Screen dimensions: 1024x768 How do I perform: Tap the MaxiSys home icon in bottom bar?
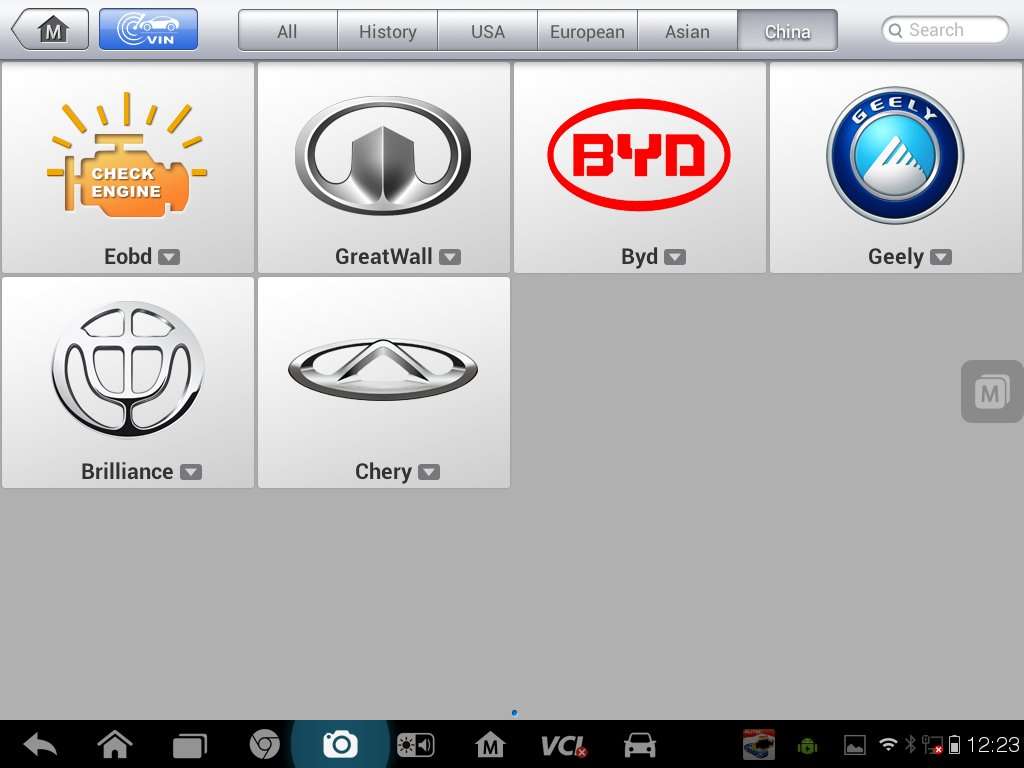click(490, 745)
